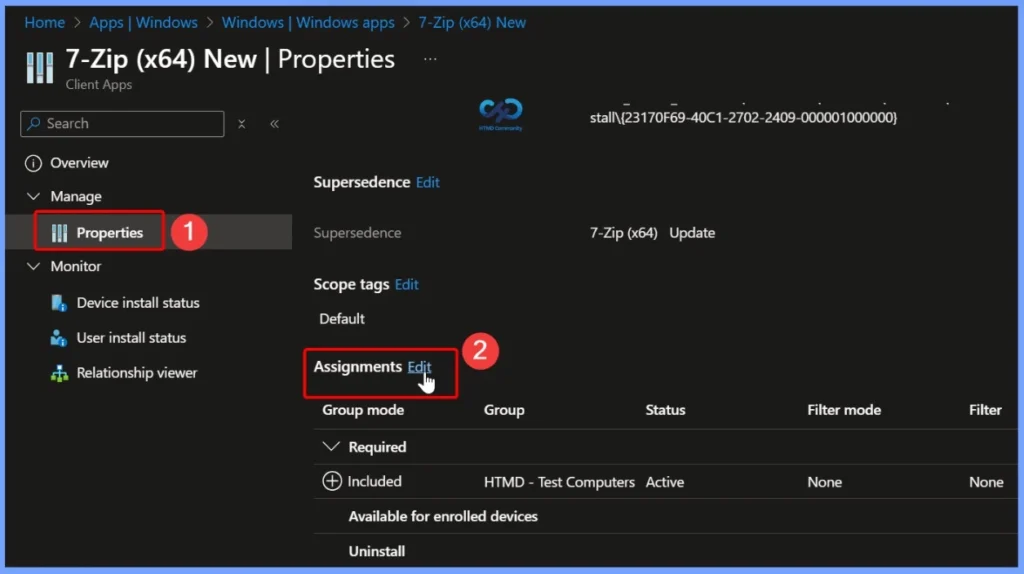The height and width of the screenshot is (574, 1024).
Task: Clear the search with X icon
Action: (242, 123)
